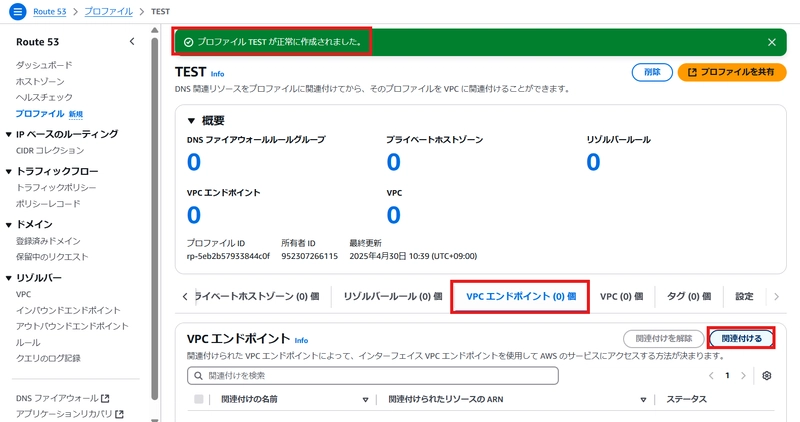Dismiss the green success banner with X
The width and height of the screenshot is (800, 422).
pyautogui.click(x=771, y=42)
